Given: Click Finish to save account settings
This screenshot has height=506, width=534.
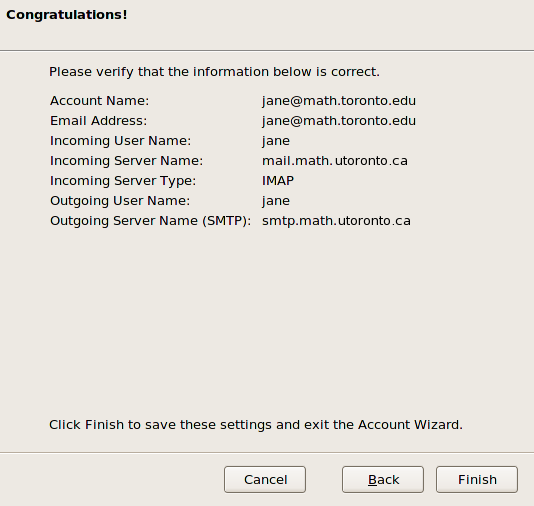Looking at the screenshot, I should (x=477, y=479).
